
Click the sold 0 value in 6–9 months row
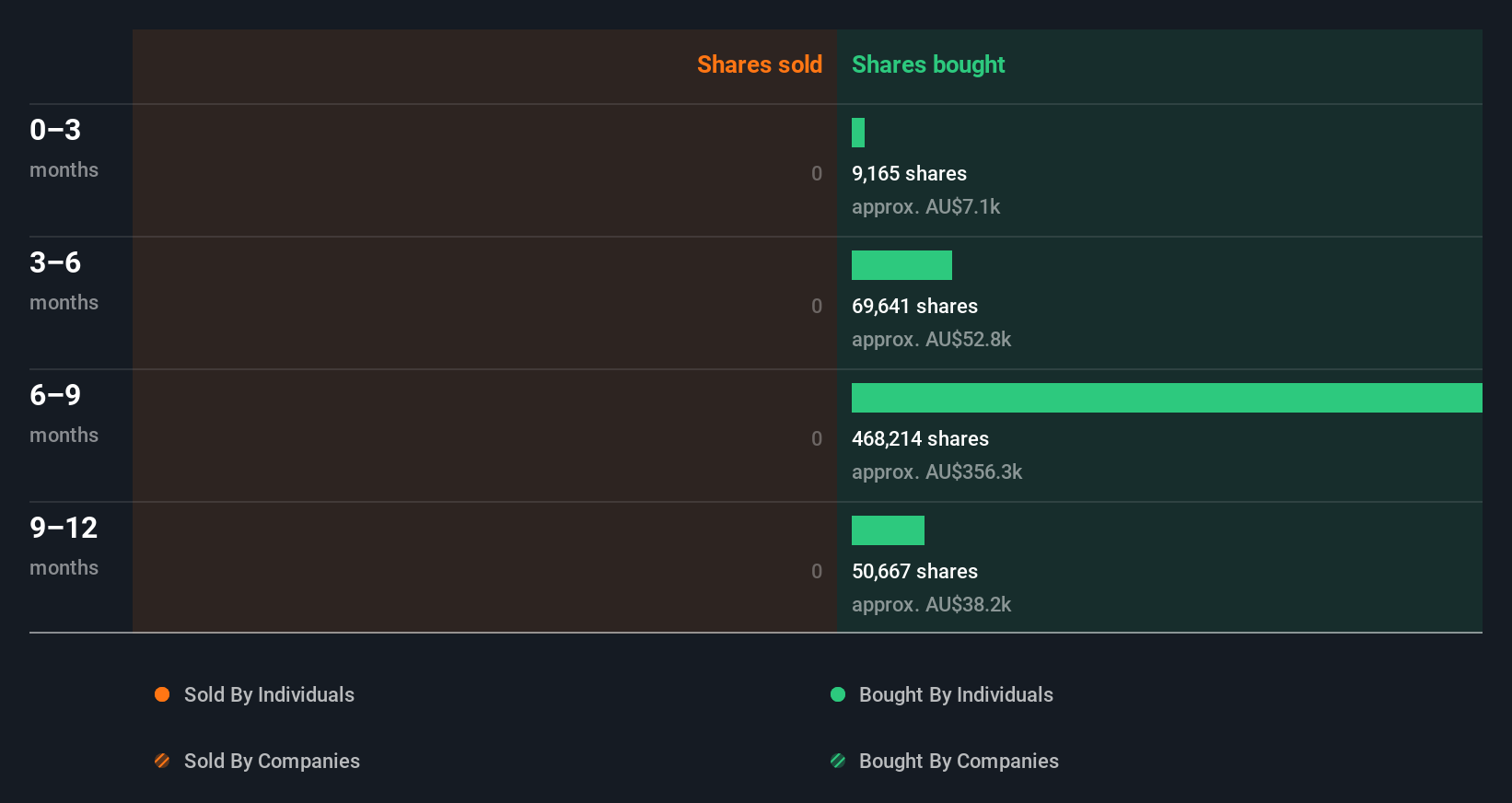[x=817, y=439]
